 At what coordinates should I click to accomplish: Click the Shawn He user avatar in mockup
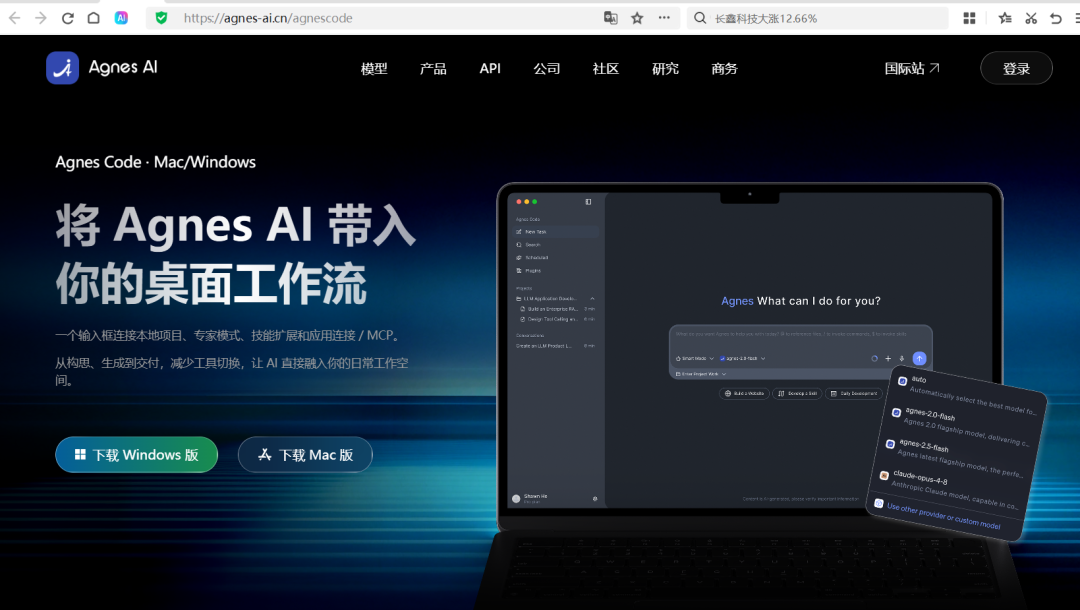coord(516,498)
